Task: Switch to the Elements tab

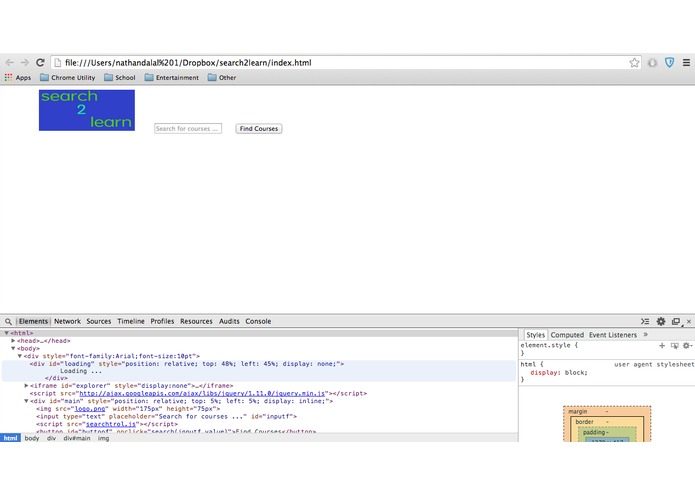Action: click(33, 321)
